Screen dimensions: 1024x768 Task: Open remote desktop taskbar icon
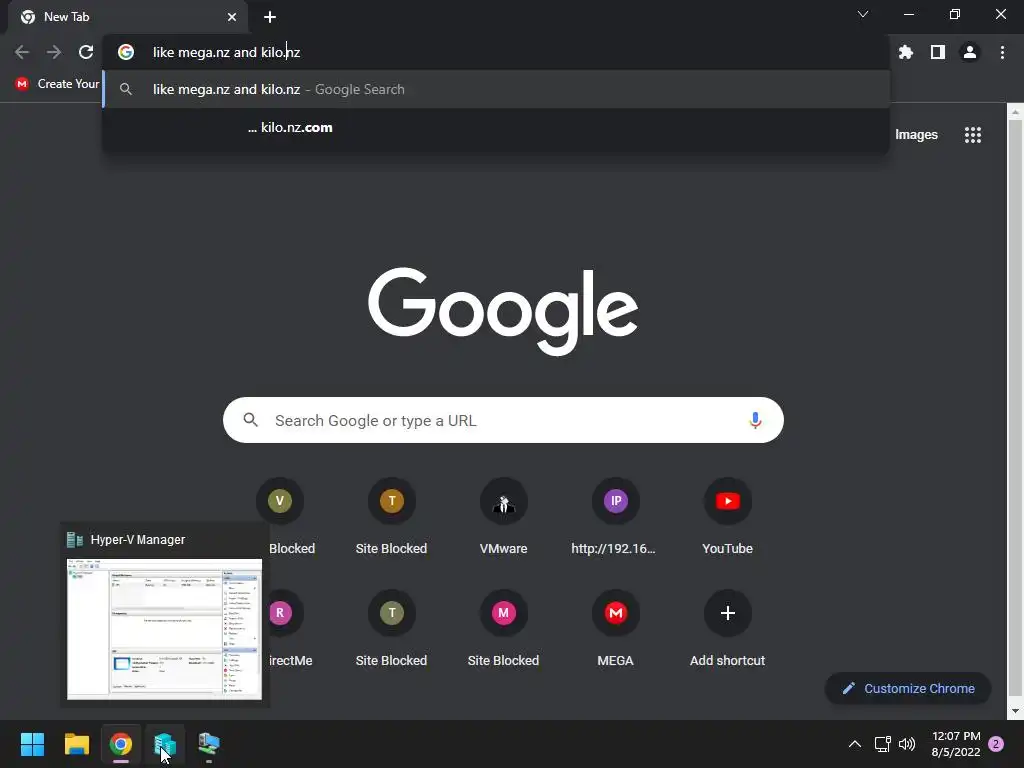point(209,744)
